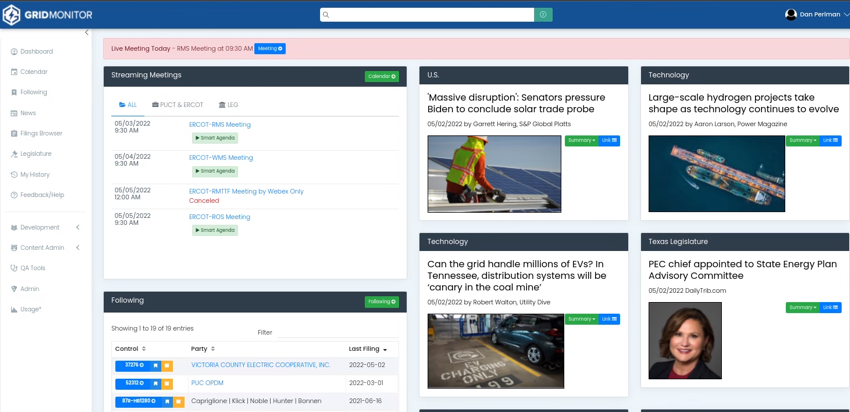The height and width of the screenshot is (412, 850).
Task: Open the EV charging parking thumbnail
Action: click(x=495, y=351)
